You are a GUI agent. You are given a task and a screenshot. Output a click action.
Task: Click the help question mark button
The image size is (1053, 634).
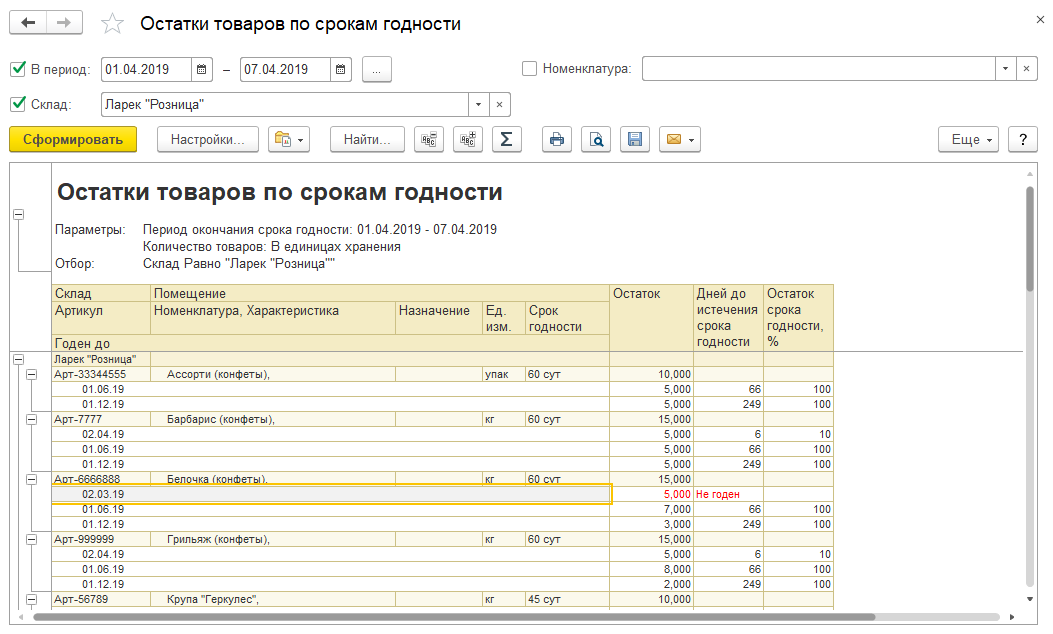1022,140
